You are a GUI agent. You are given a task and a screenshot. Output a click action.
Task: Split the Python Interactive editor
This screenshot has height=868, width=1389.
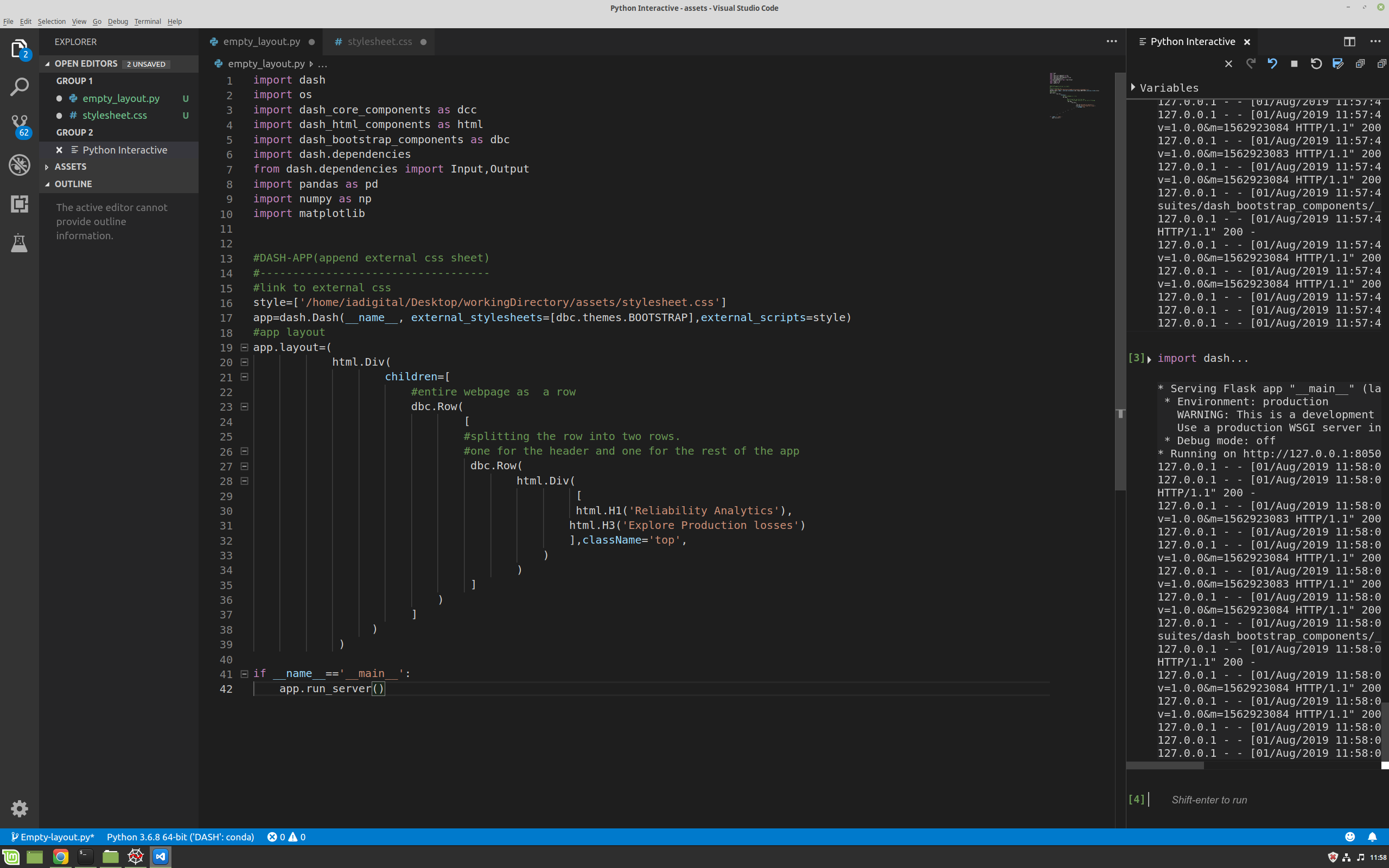tap(1349, 41)
